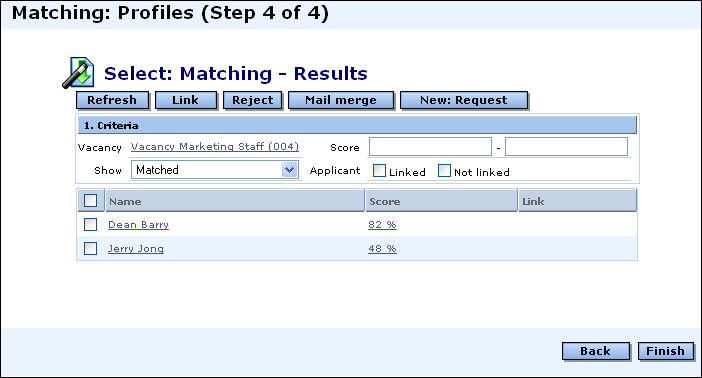Click the minimum Score input field
Image resolution: width=702 pixels, height=378 pixels.
click(x=430, y=146)
